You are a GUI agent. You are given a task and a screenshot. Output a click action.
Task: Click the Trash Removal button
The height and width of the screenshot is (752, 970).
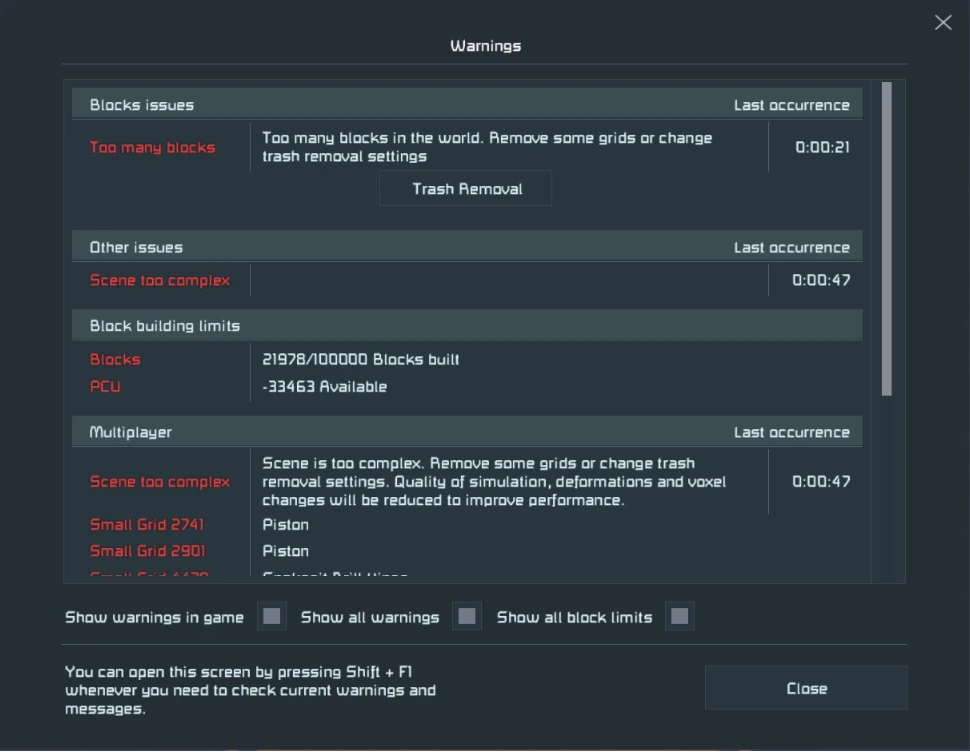[466, 189]
